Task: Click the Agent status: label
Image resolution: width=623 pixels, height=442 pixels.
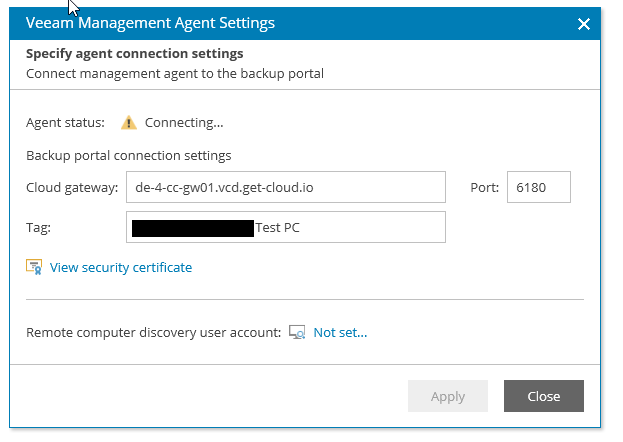Action: tap(65, 122)
